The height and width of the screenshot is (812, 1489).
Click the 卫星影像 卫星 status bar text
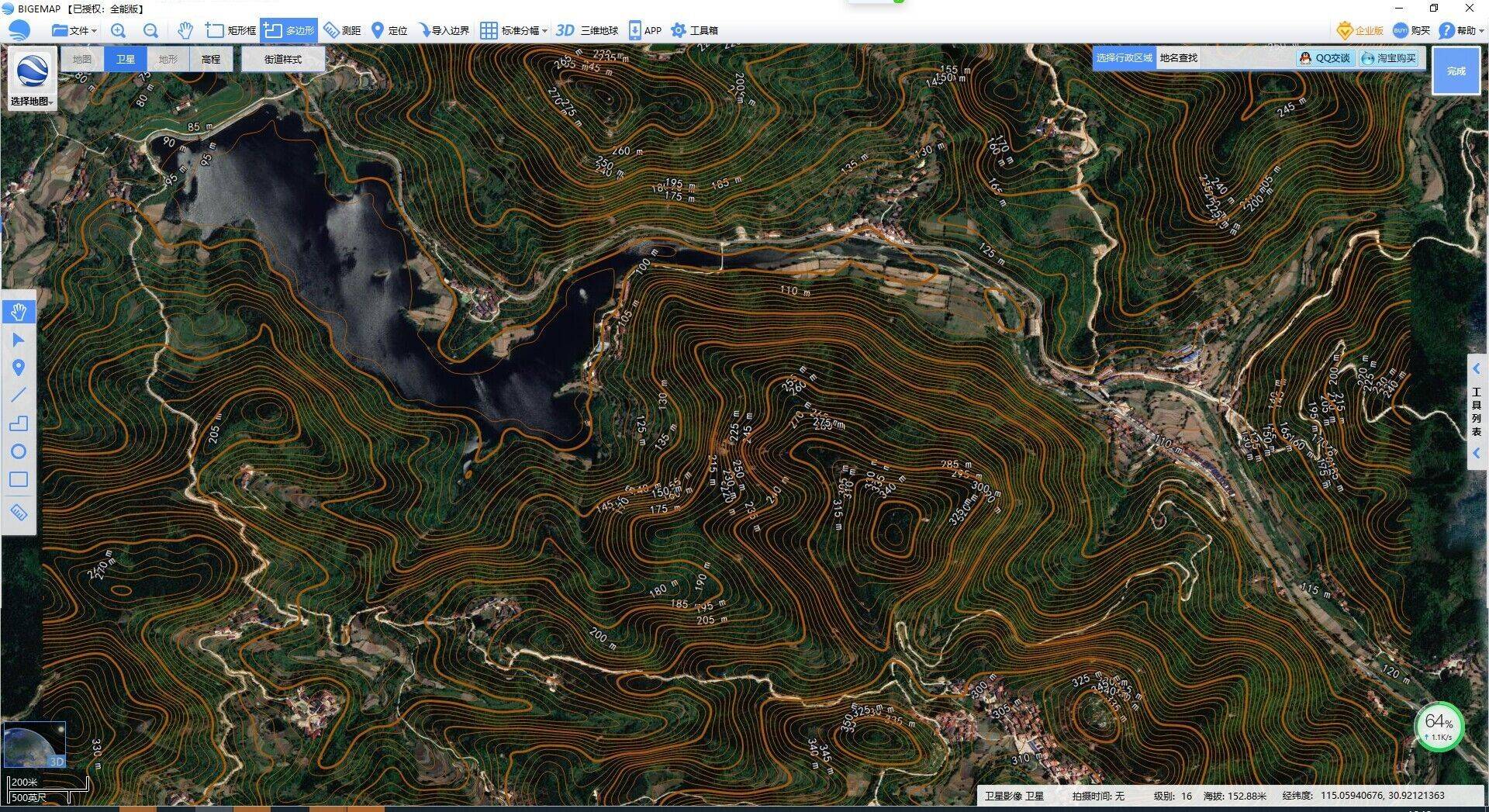click(x=1014, y=796)
